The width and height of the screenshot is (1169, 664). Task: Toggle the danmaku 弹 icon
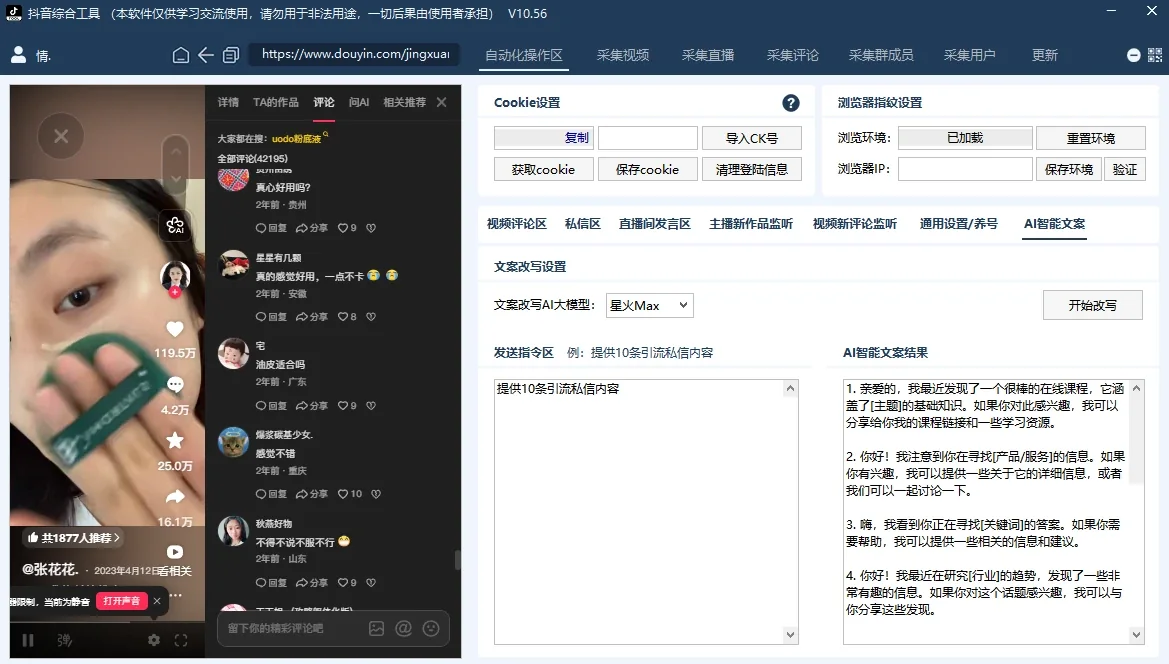[x=65, y=640]
